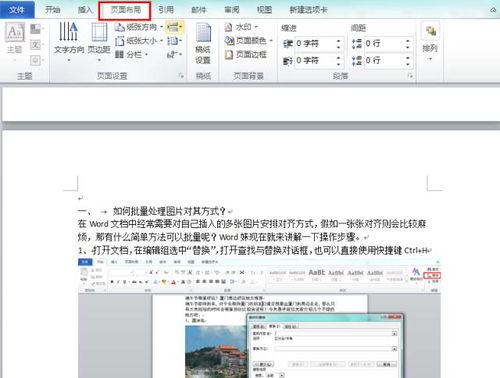Viewport: 500px width, 378px height.
Task: Click the Manuscript Paper Settings (稿纸设置) icon
Action: click(x=203, y=43)
